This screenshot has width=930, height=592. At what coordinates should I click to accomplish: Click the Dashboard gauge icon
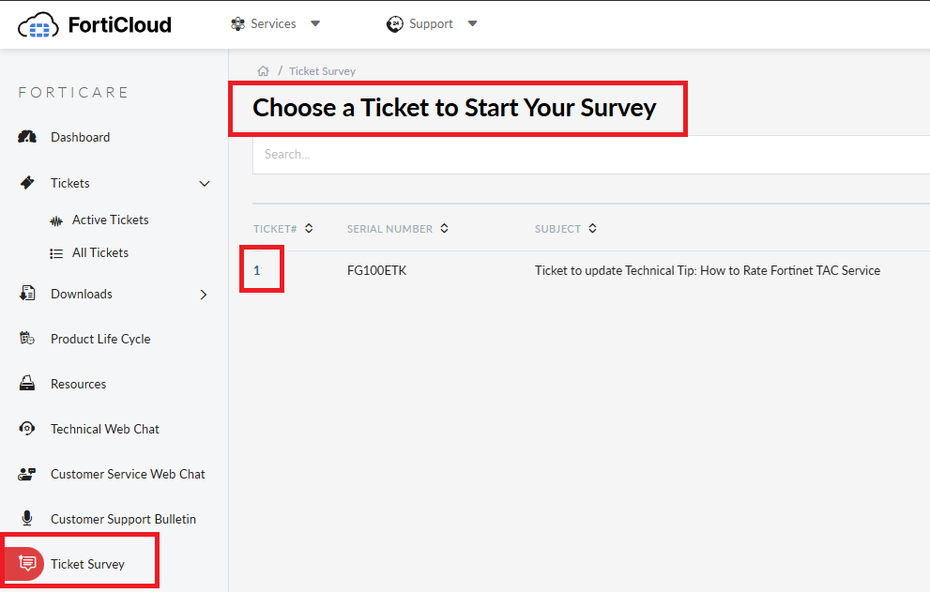[x=28, y=137]
